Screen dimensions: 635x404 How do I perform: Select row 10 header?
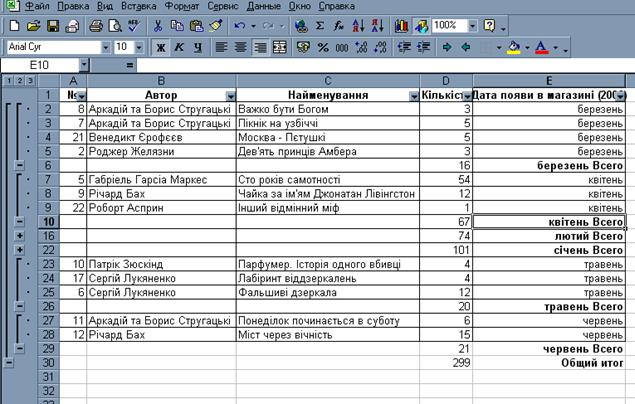click(x=49, y=222)
